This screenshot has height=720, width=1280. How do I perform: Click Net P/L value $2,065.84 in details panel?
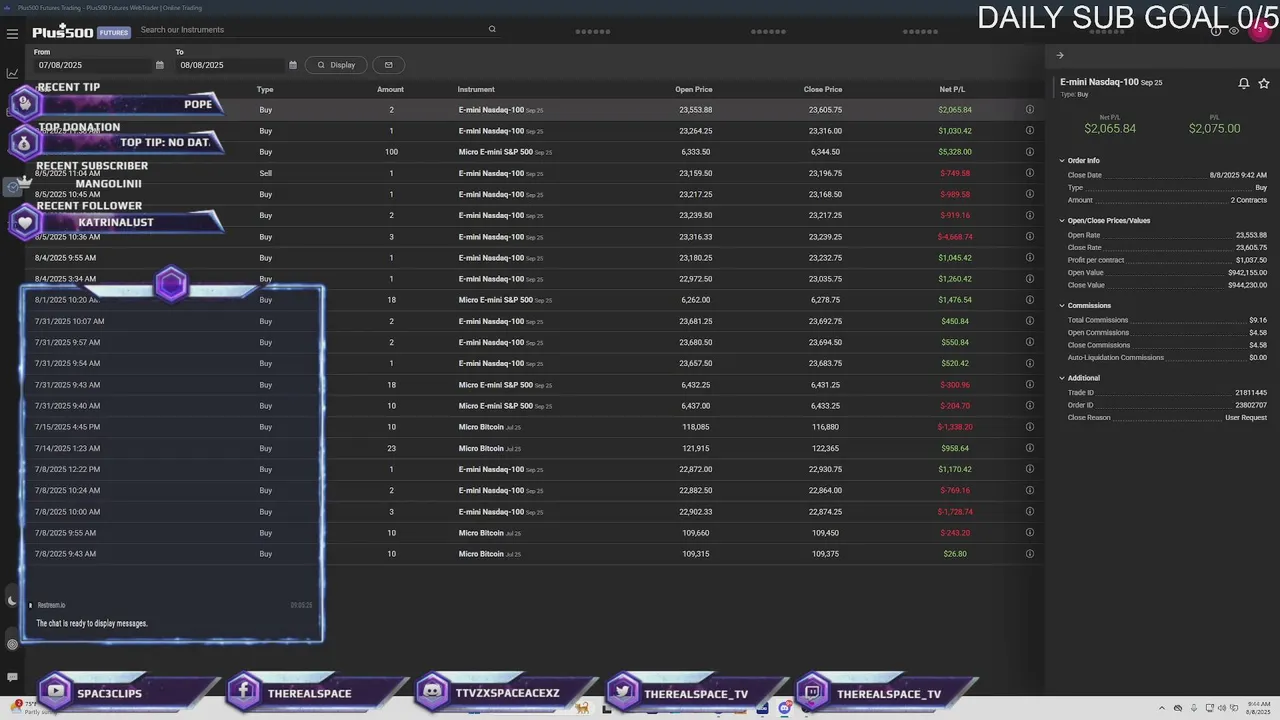[1110, 128]
